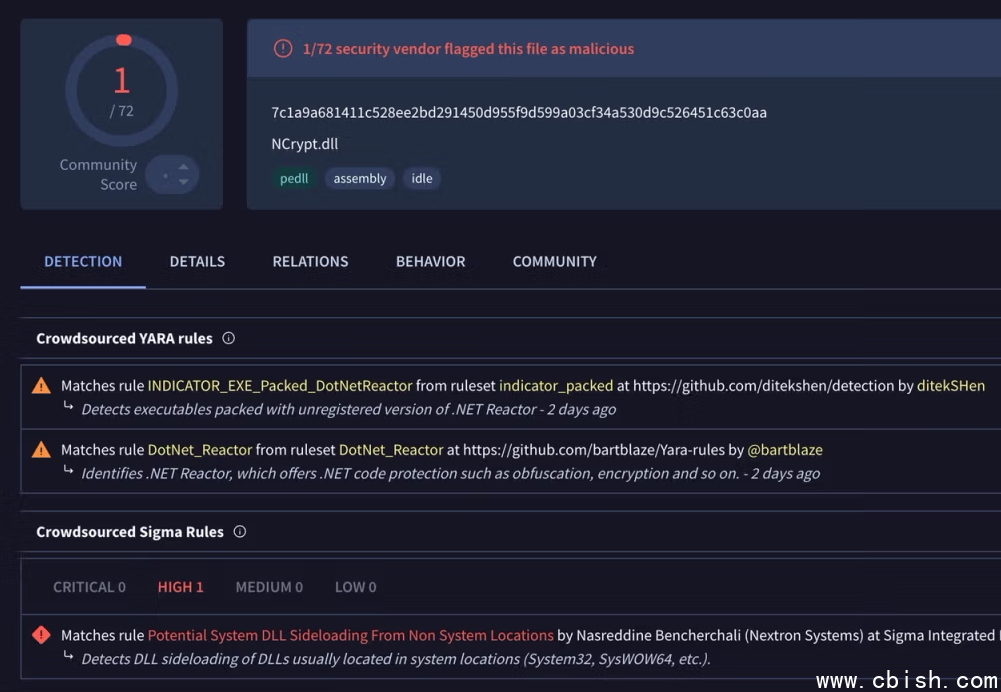Click info icon beside Crowdsourced Sigma Rules
1001x692 pixels.
239,532
